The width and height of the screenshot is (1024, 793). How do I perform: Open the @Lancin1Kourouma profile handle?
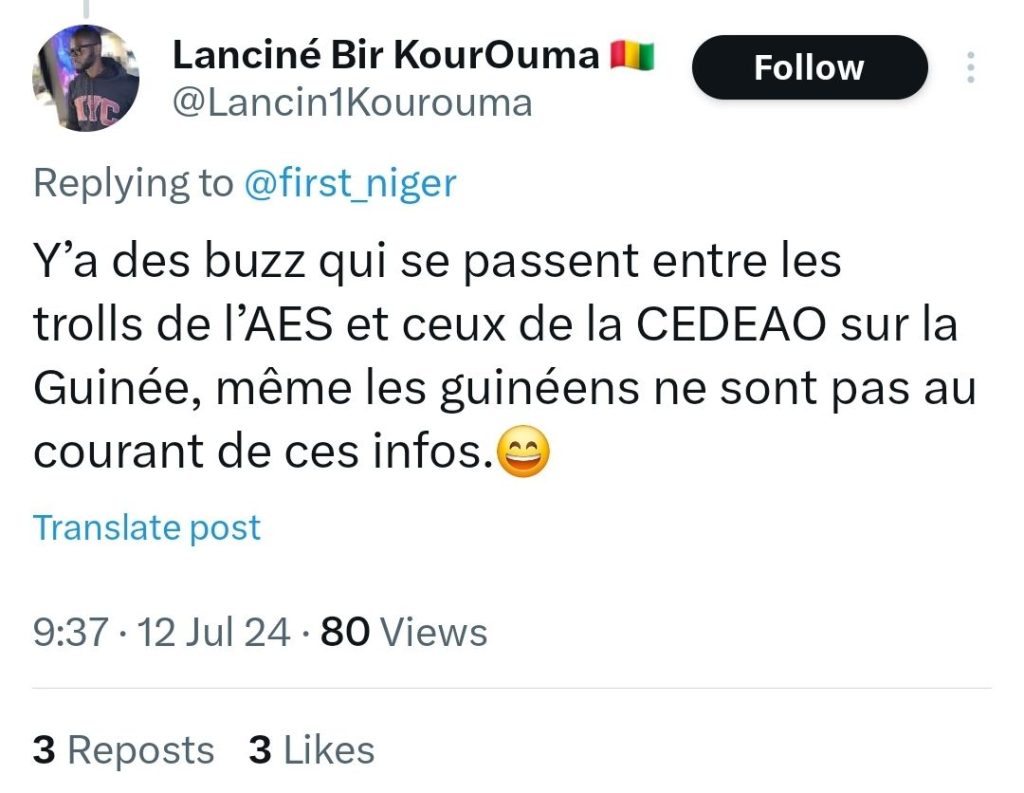point(354,101)
